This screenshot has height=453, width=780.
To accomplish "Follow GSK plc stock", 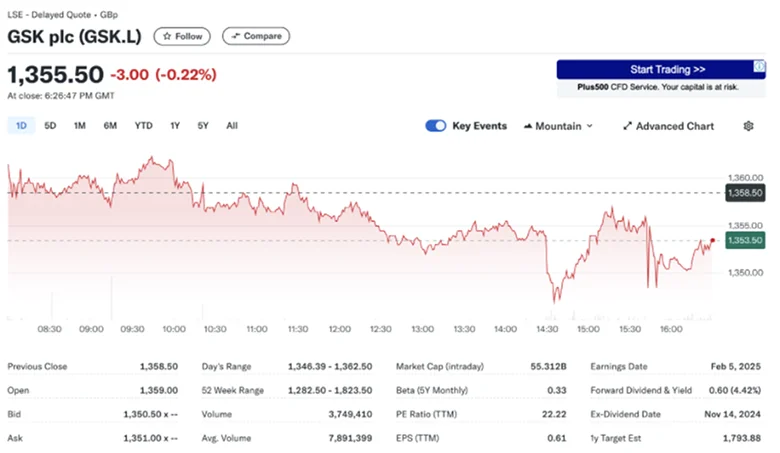I will (x=182, y=36).
